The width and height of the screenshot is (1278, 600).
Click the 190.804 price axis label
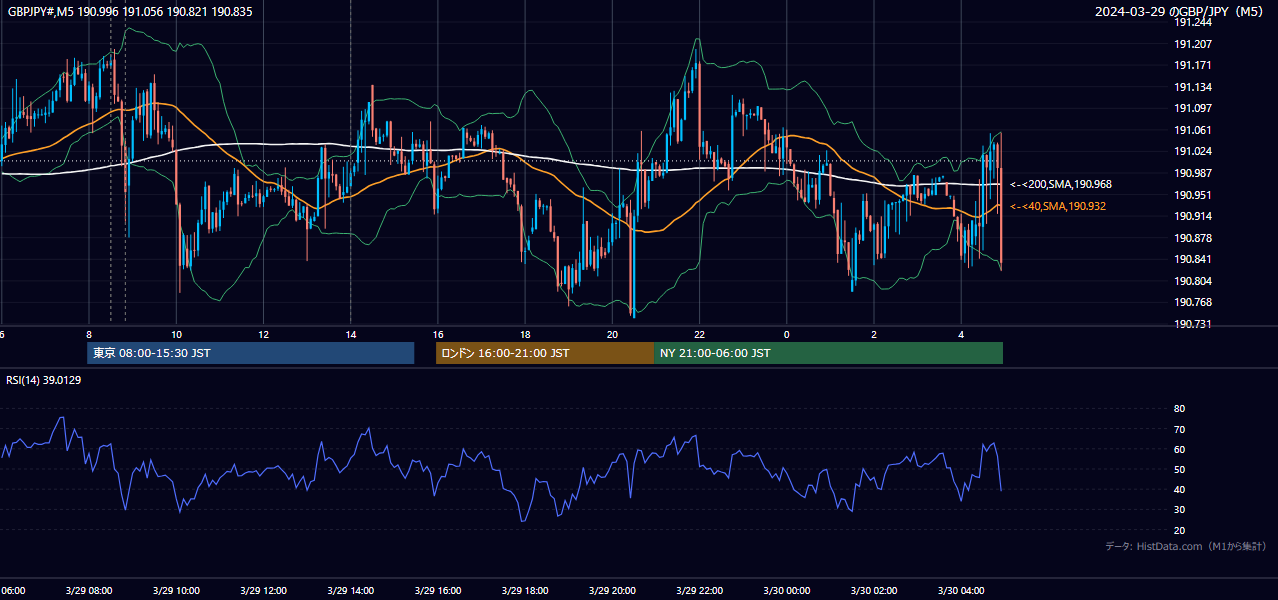(x=1193, y=281)
